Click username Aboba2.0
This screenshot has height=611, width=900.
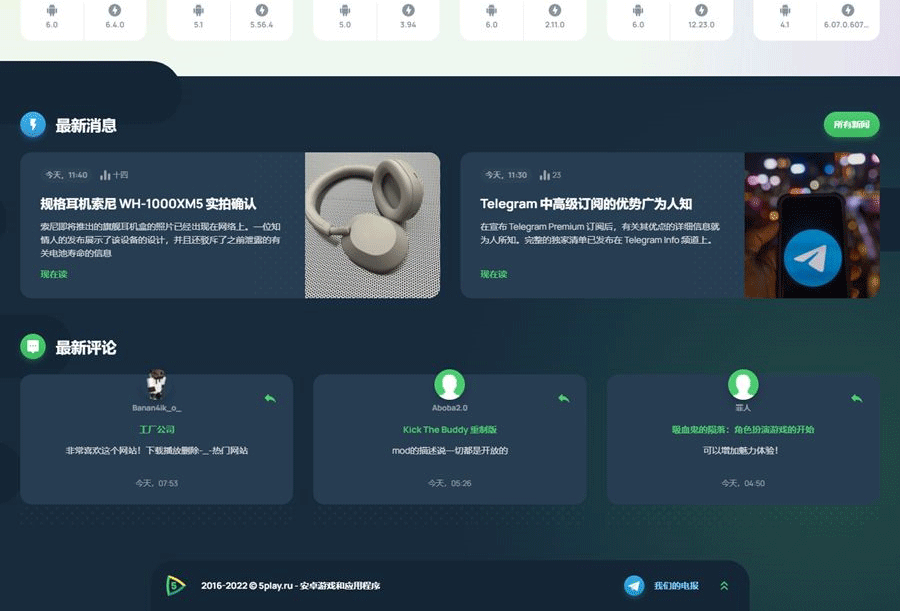pyautogui.click(x=449, y=408)
